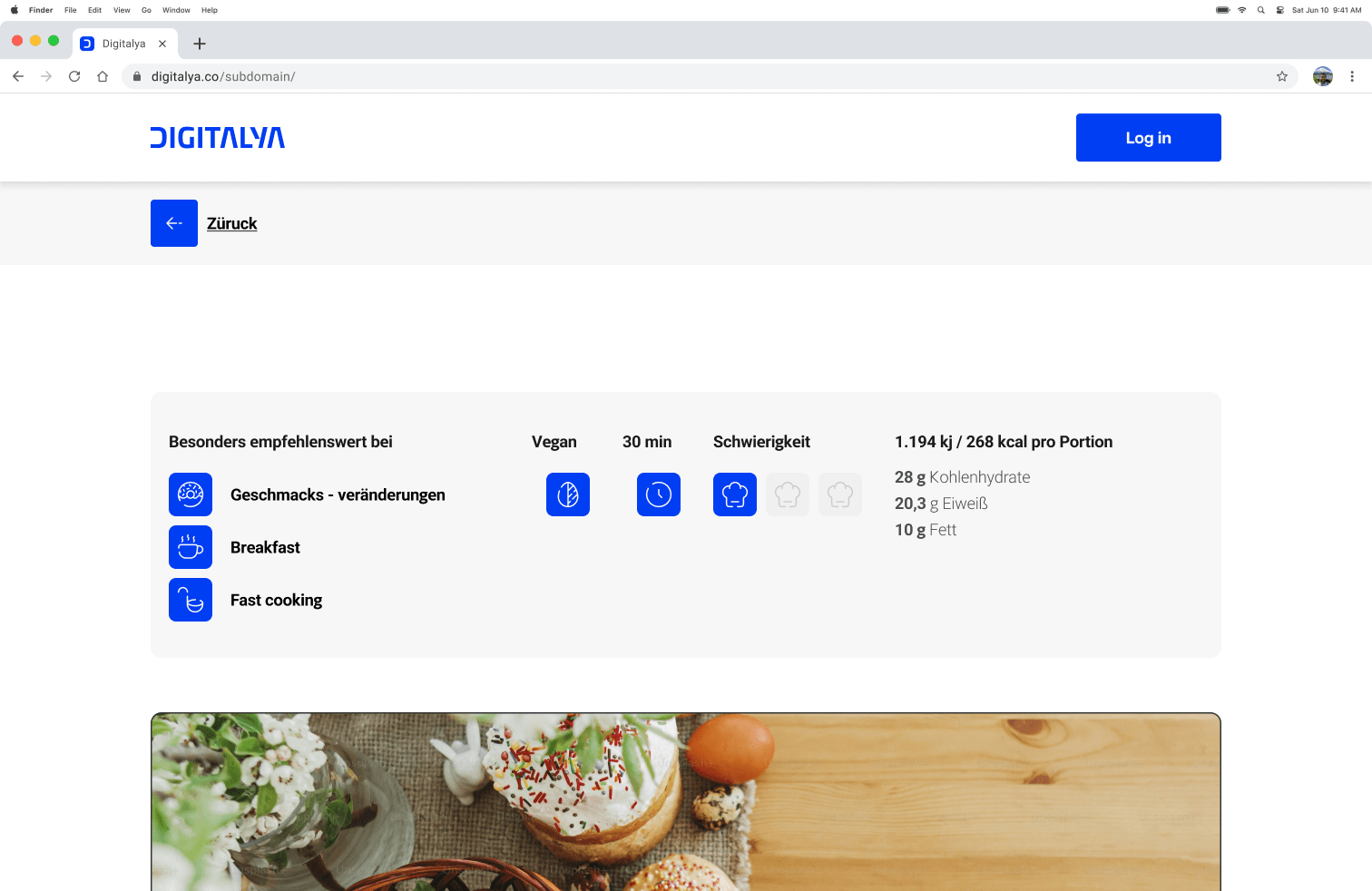Click the Easter cake recipe image
This screenshot has width=1372, height=891.
tap(685, 801)
